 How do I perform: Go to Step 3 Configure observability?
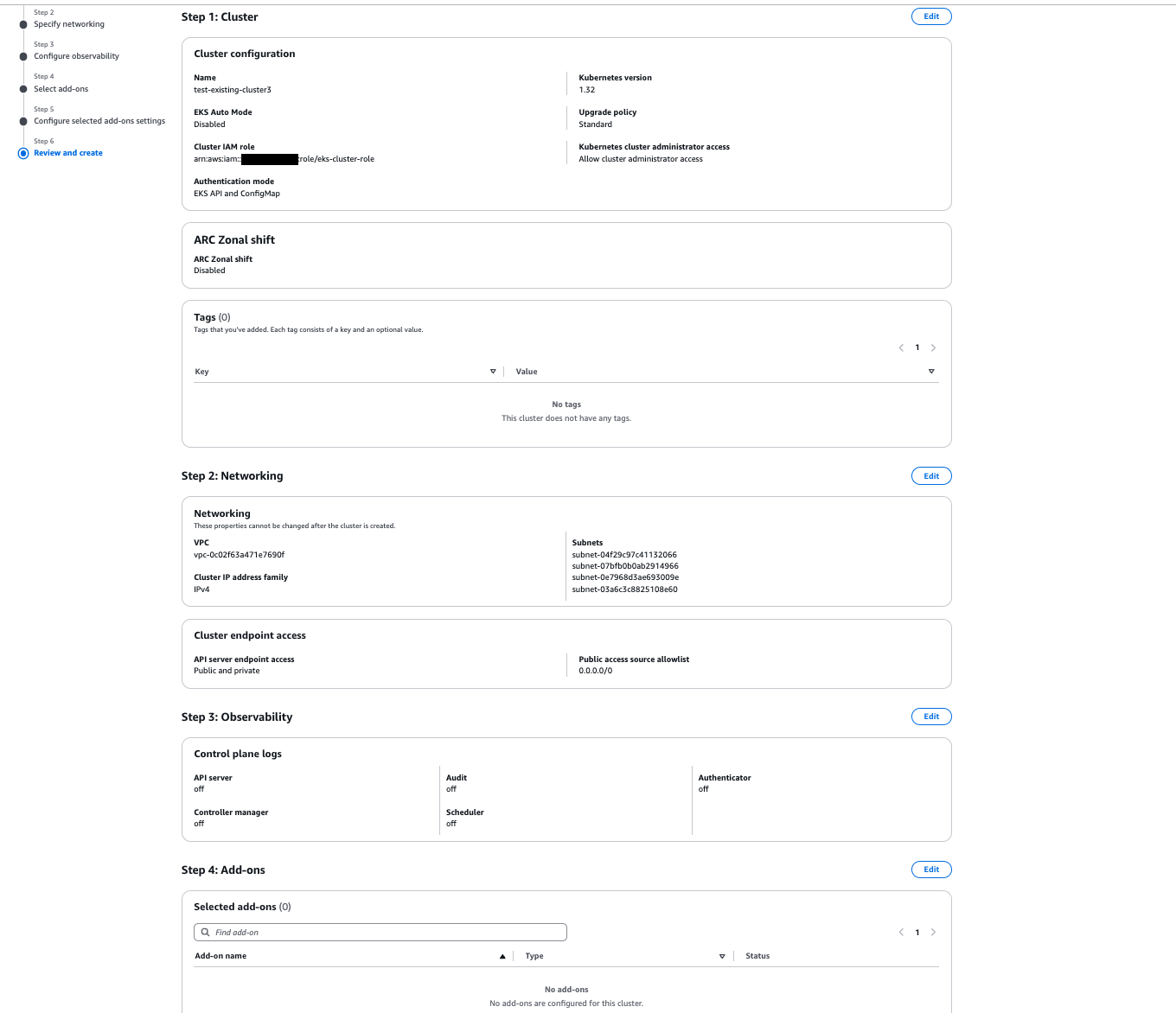(x=76, y=56)
